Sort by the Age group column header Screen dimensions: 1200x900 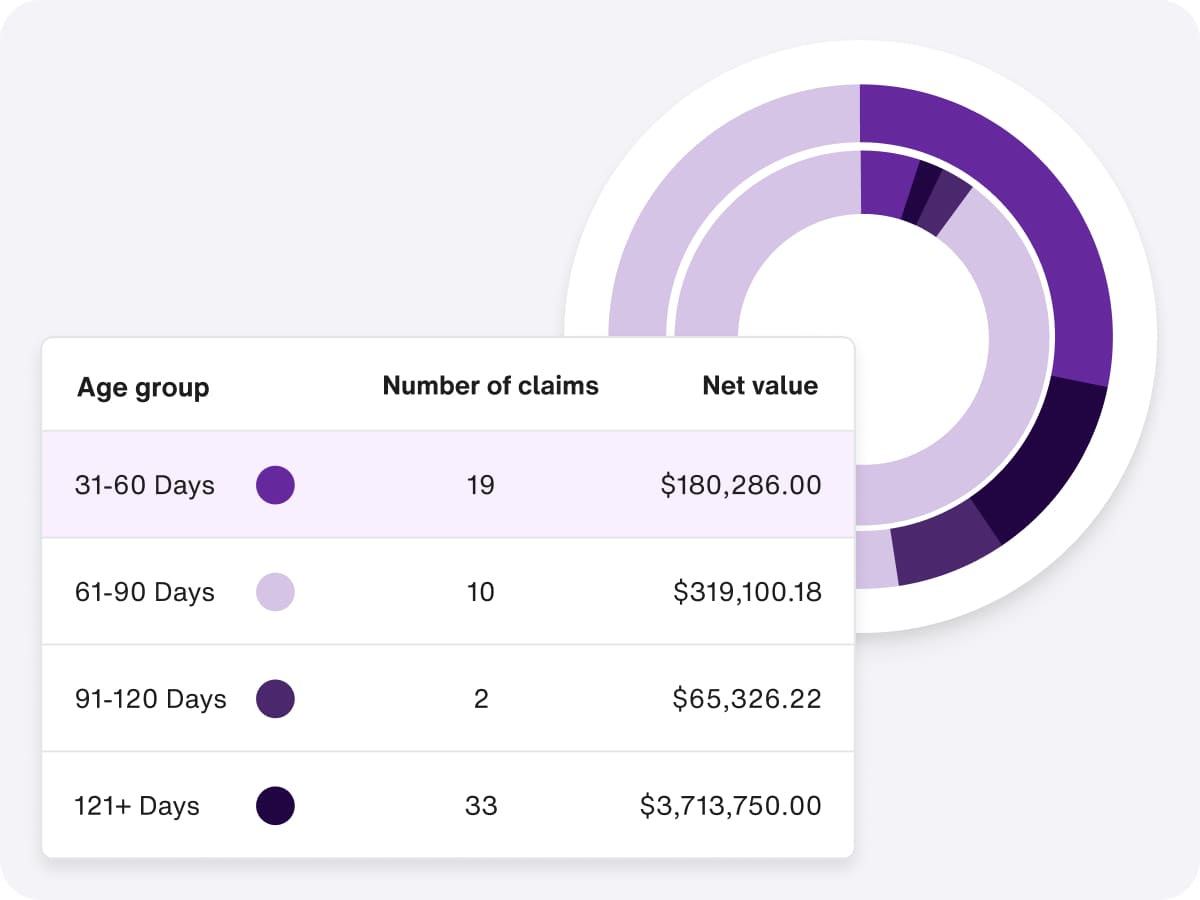(x=144, y=386)
